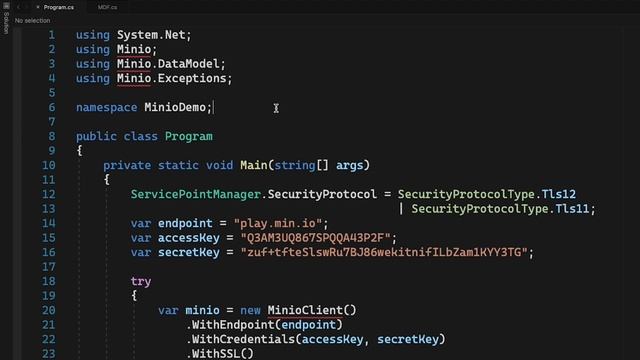The image size is (640, 360).
Task: Open the MDF.cs tab
Action: pos(107,7)
